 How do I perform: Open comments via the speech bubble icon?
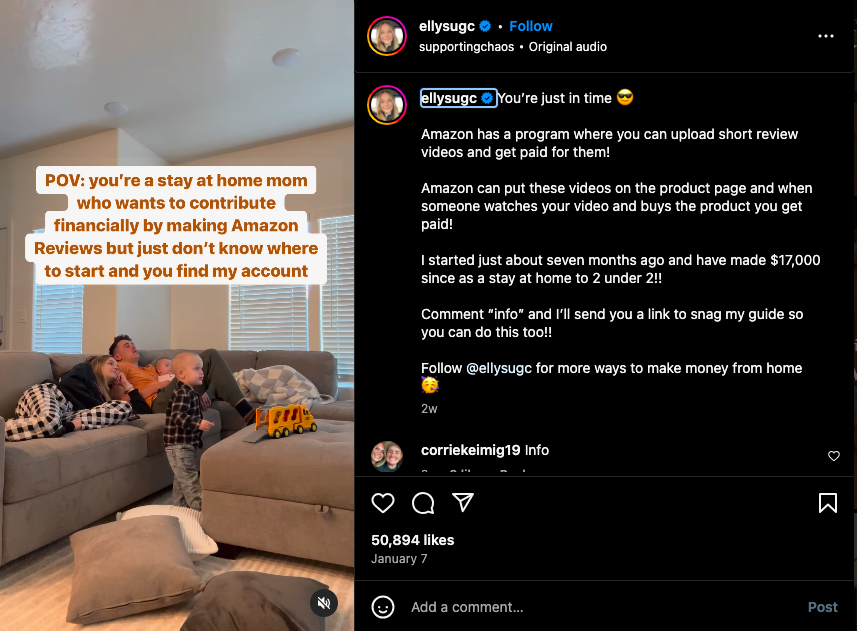pos(423,503)
